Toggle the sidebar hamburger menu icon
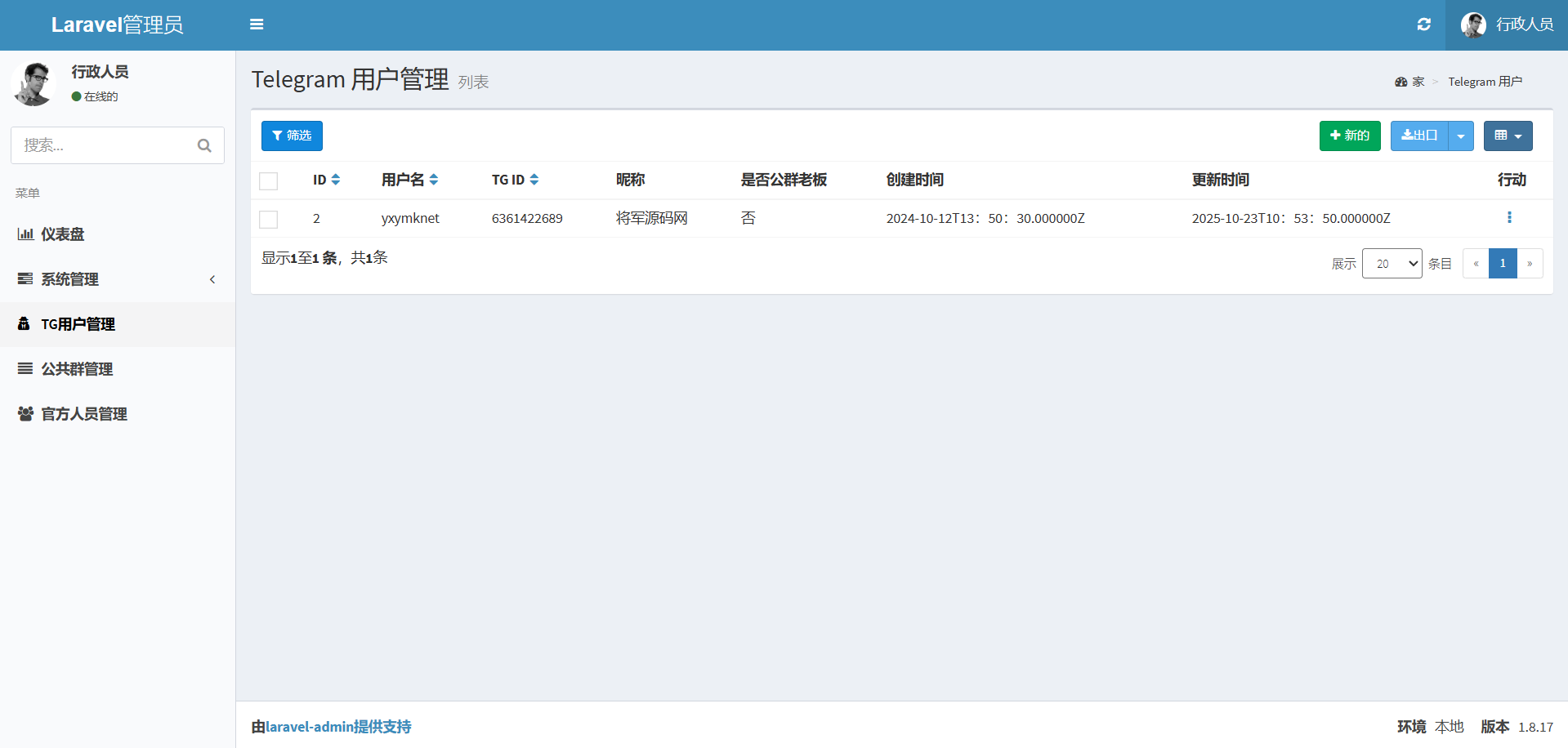The image size is (1568, 748). click(257, 24)
